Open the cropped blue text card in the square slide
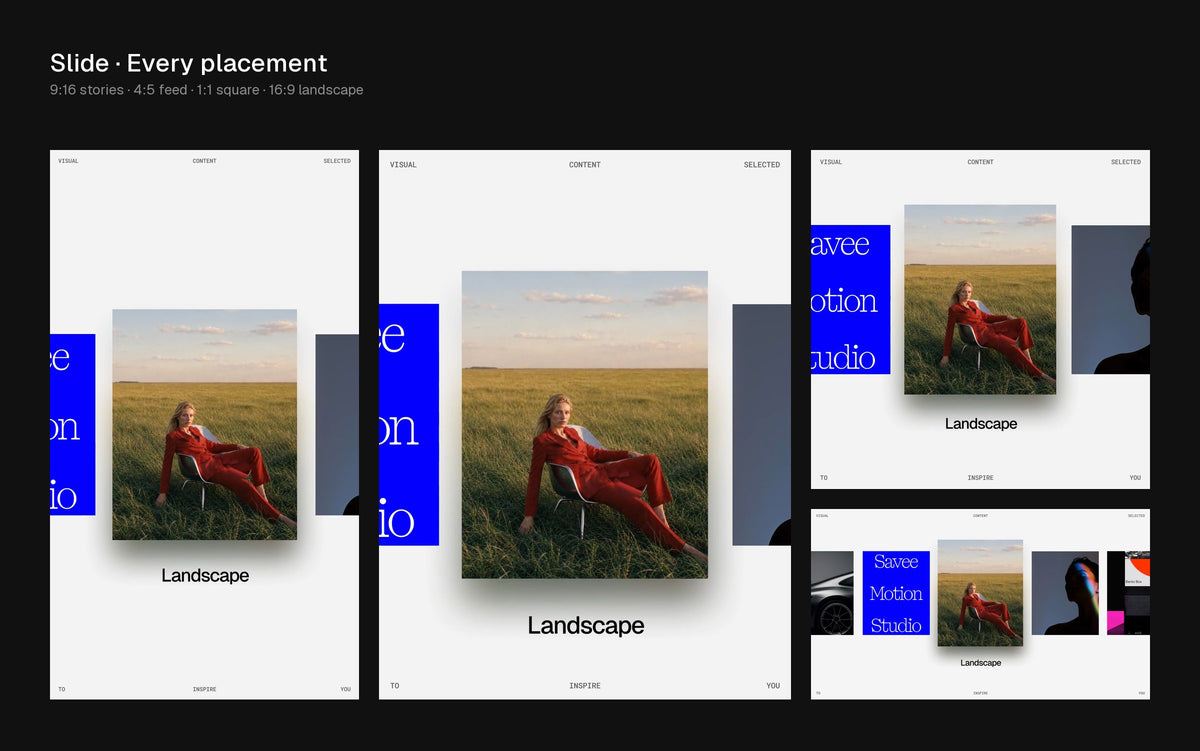The height and width of the screenshot is (751, 1200). point(850,300)
